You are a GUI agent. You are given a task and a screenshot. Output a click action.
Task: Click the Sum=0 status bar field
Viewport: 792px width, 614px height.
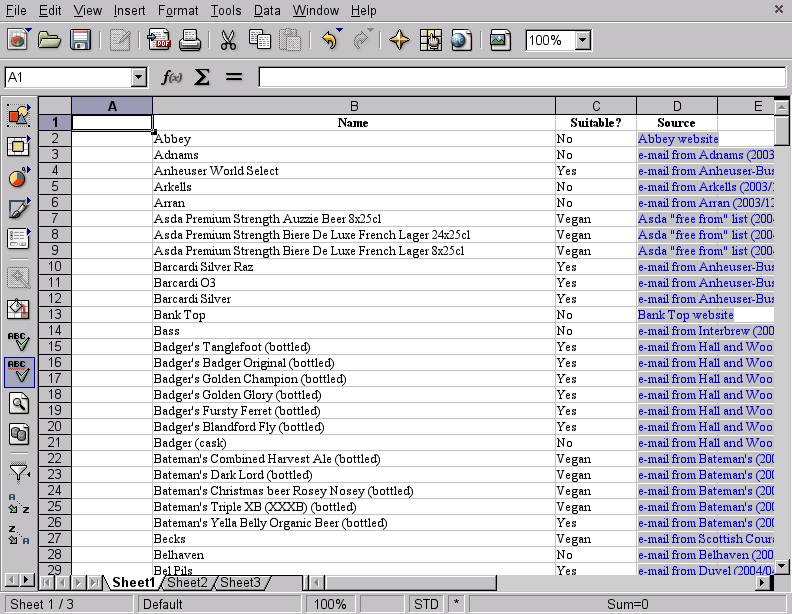pos(627,604)
